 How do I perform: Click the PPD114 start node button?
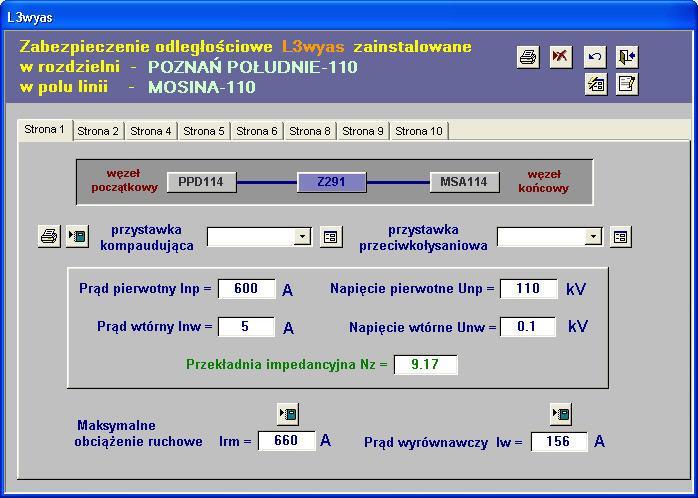(x=201, y=182)
